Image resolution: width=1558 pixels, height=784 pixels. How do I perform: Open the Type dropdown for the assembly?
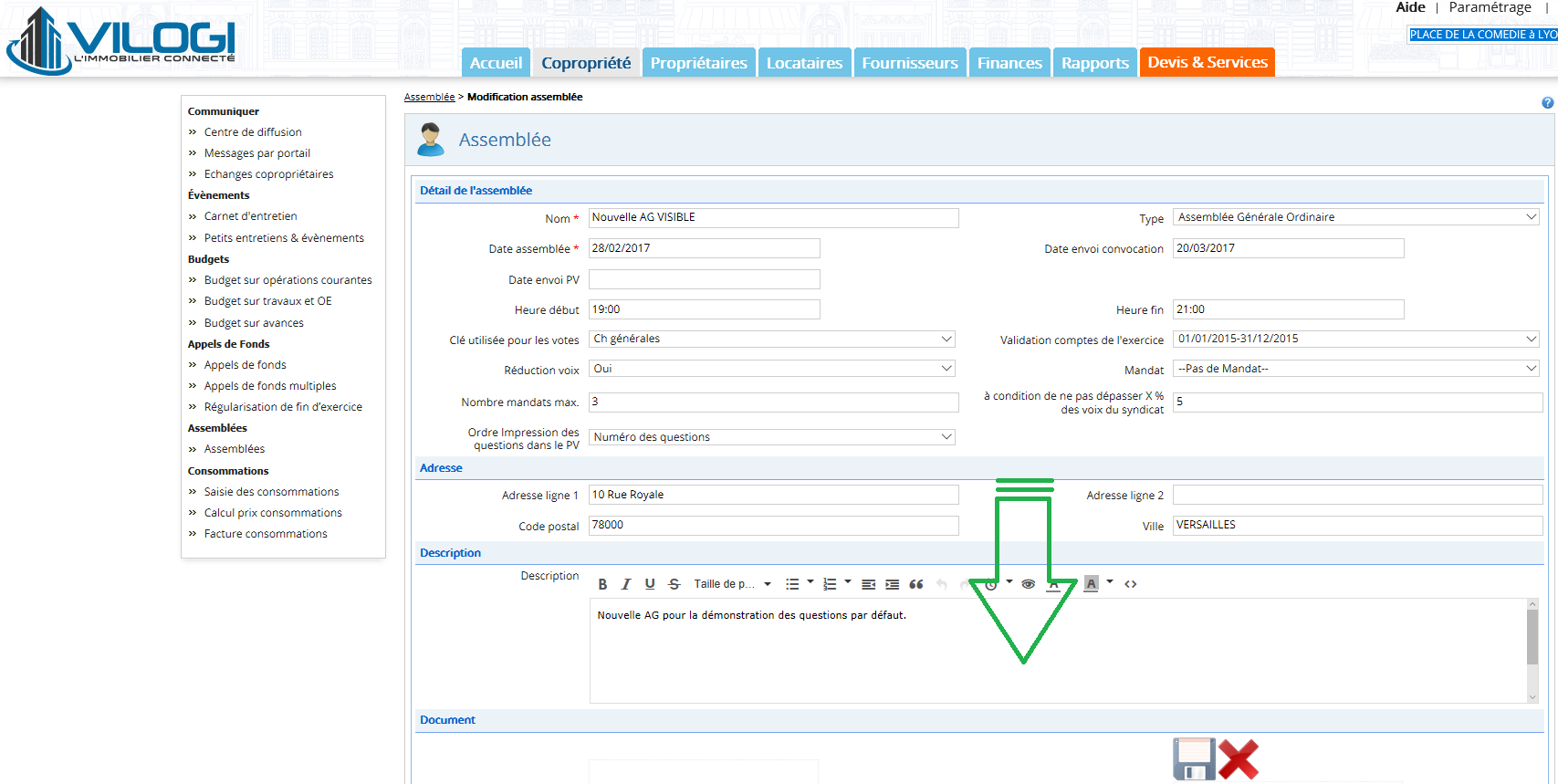(x=1356, y=217)
